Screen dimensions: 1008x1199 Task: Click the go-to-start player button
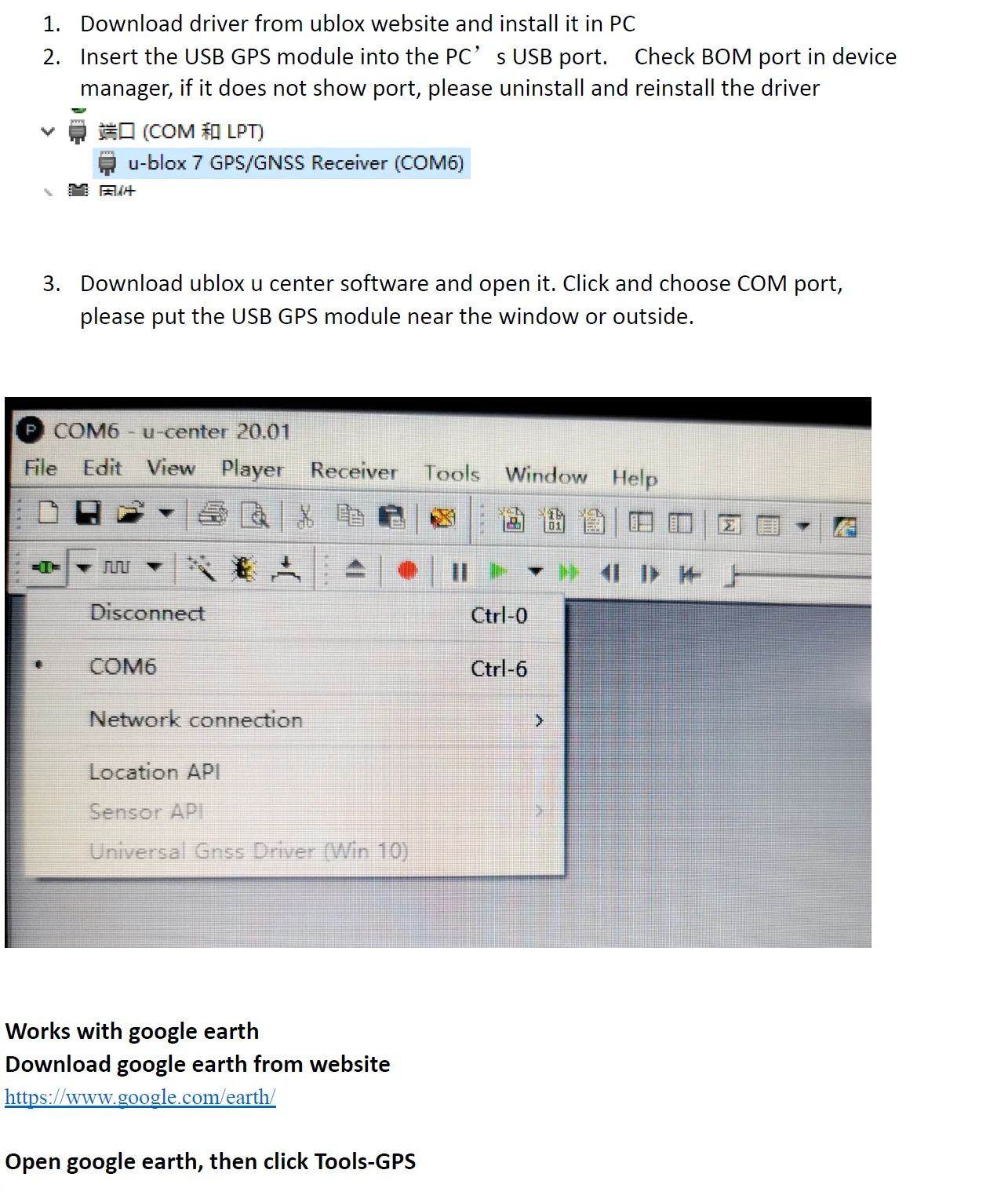pos(690,575)
